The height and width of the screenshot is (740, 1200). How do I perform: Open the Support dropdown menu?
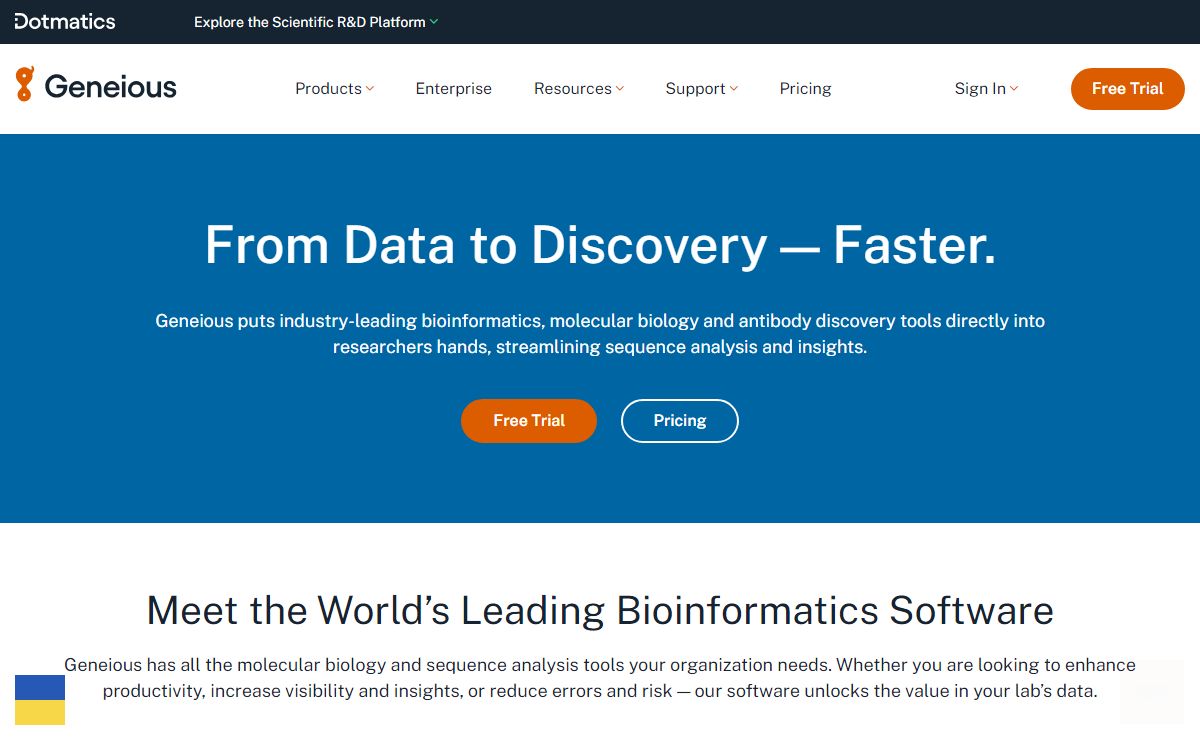point(702,88)
